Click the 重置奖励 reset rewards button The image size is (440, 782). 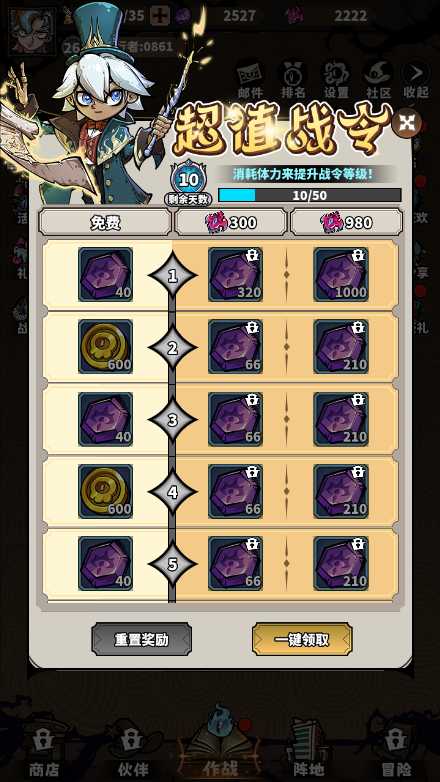(x=141, y=639)
